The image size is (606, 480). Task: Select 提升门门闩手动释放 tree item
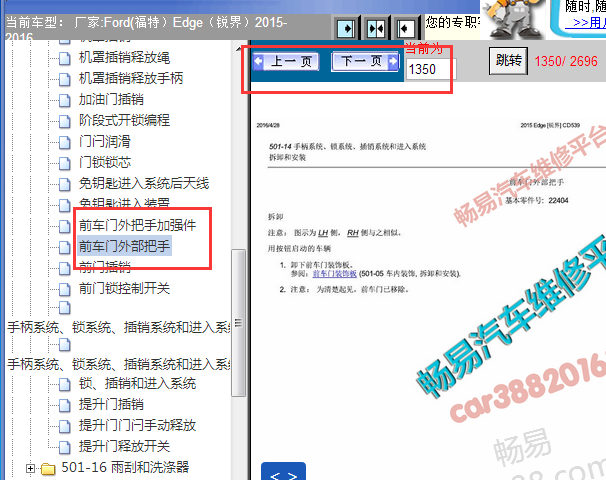tap(138, 426)
